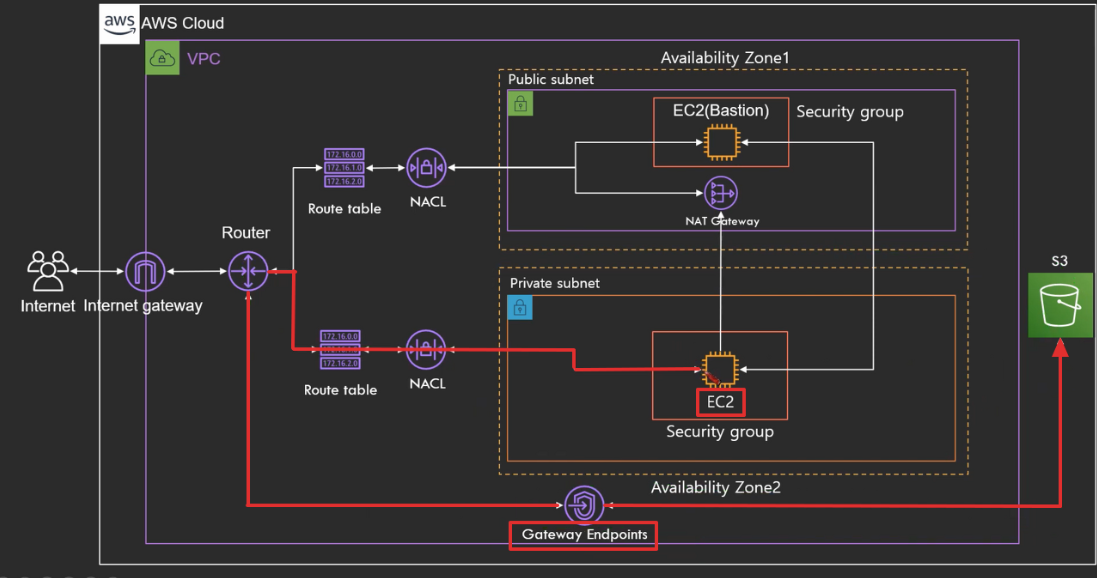1097x578 pixels.
Task: Click the AWS logo icon
Action: (x=120, y=24)
